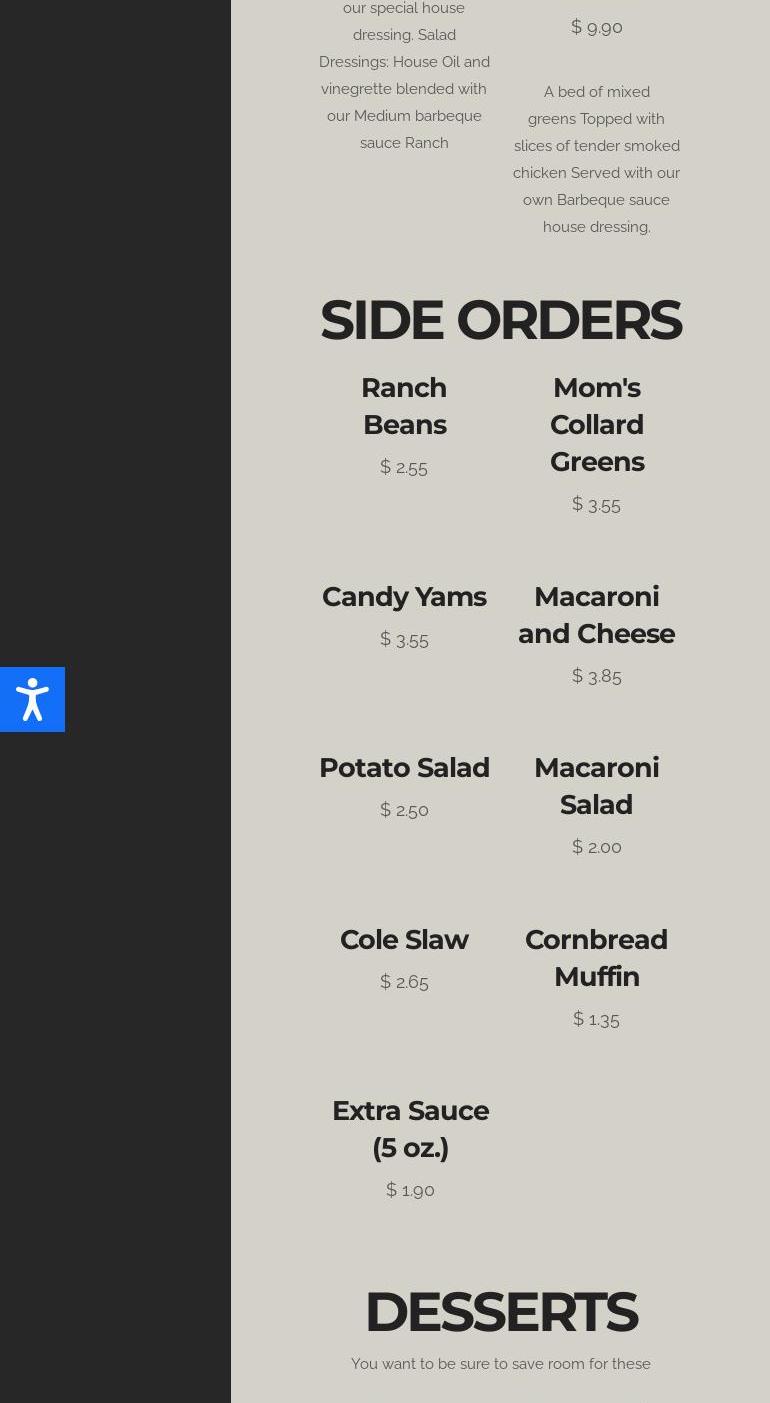
Task: Click the SIDE ORDERS section heading
Action: pyautogui.click(x=500, y=320)
